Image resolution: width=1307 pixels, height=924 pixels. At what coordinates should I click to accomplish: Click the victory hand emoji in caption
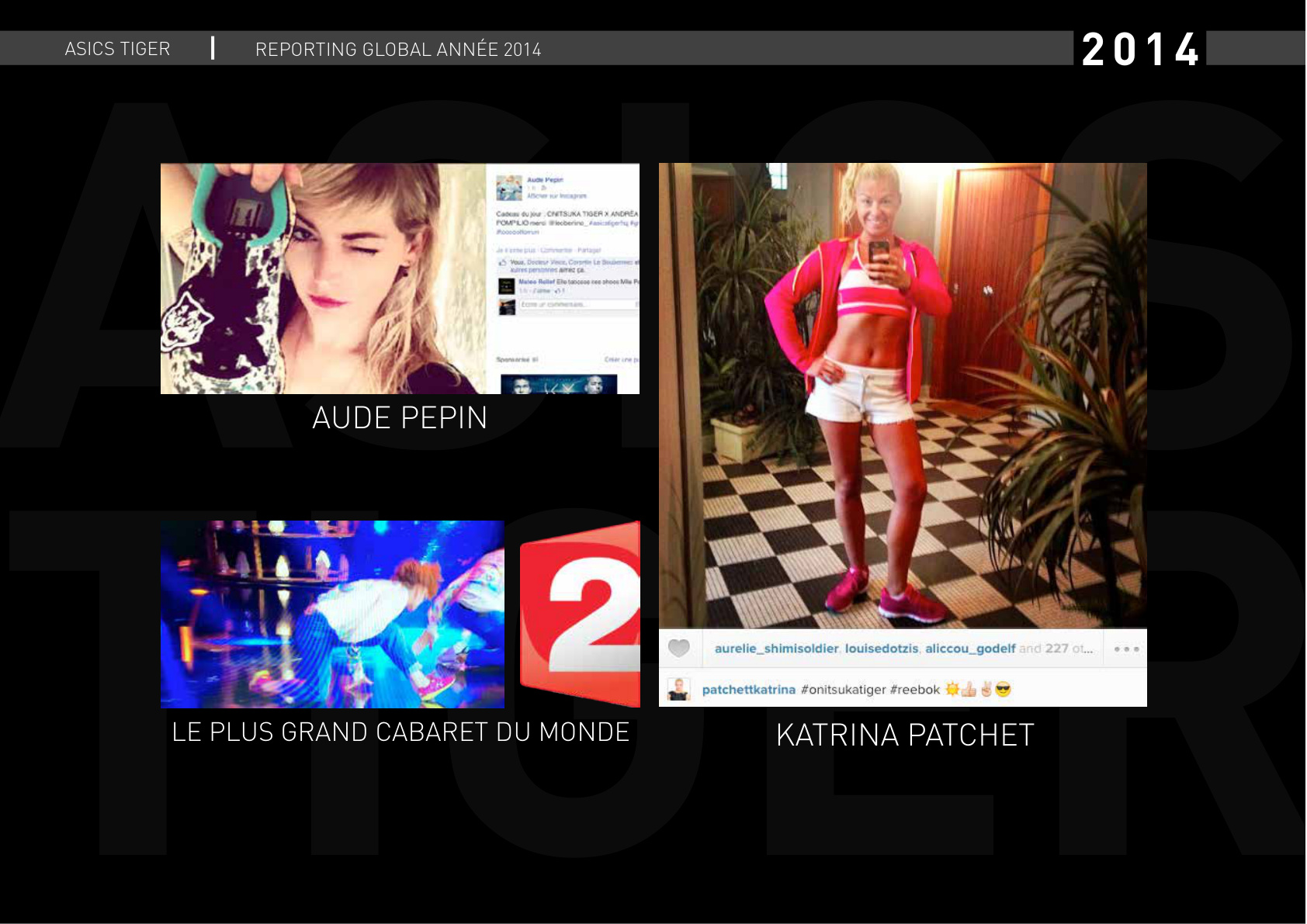click(986, 689)
